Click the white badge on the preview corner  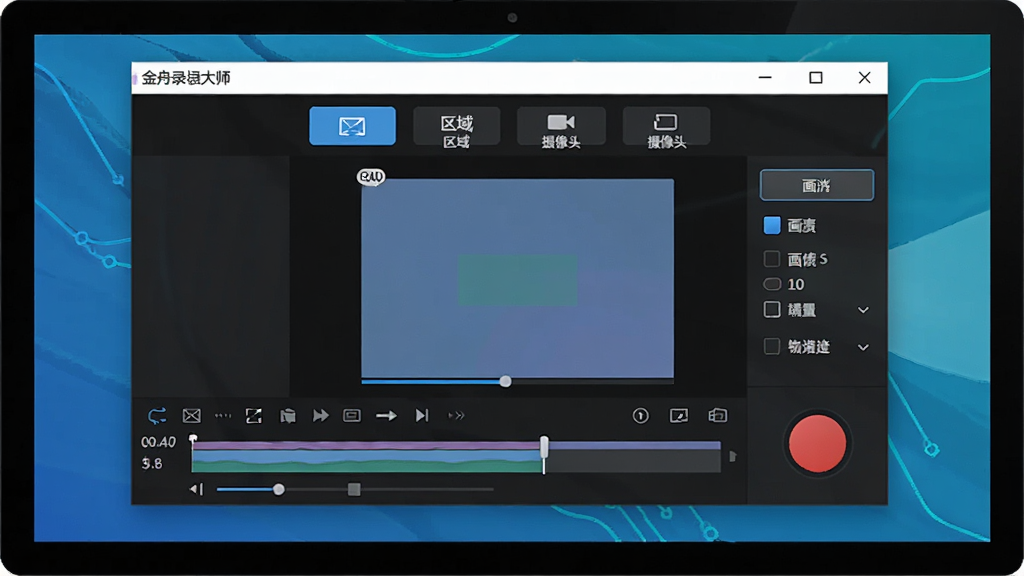(371, 176)
